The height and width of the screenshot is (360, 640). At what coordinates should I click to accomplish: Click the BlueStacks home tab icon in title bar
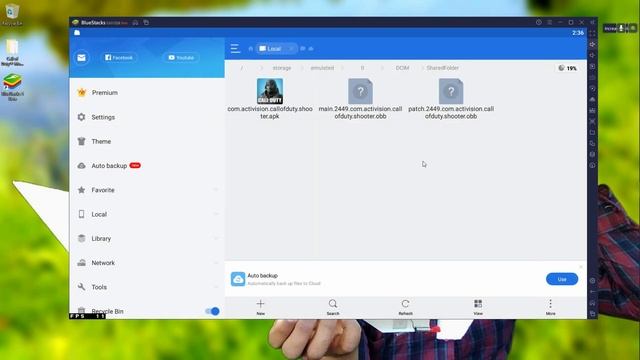(135, 22)
